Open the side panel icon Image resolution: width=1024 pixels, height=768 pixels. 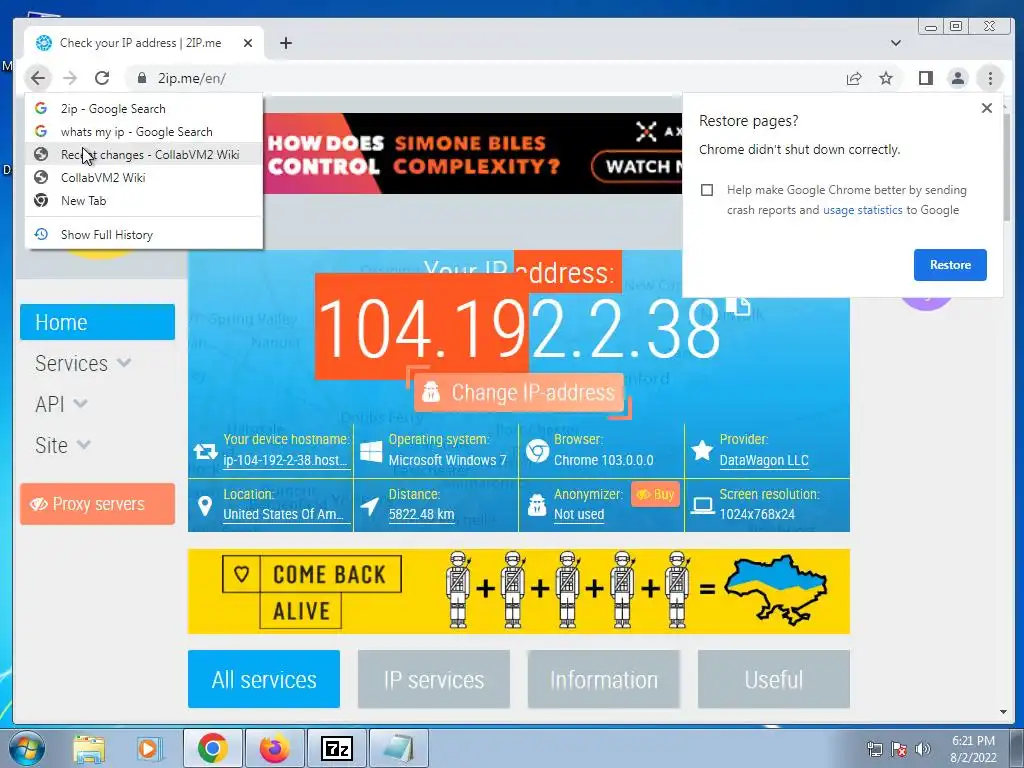pos(925,78)
